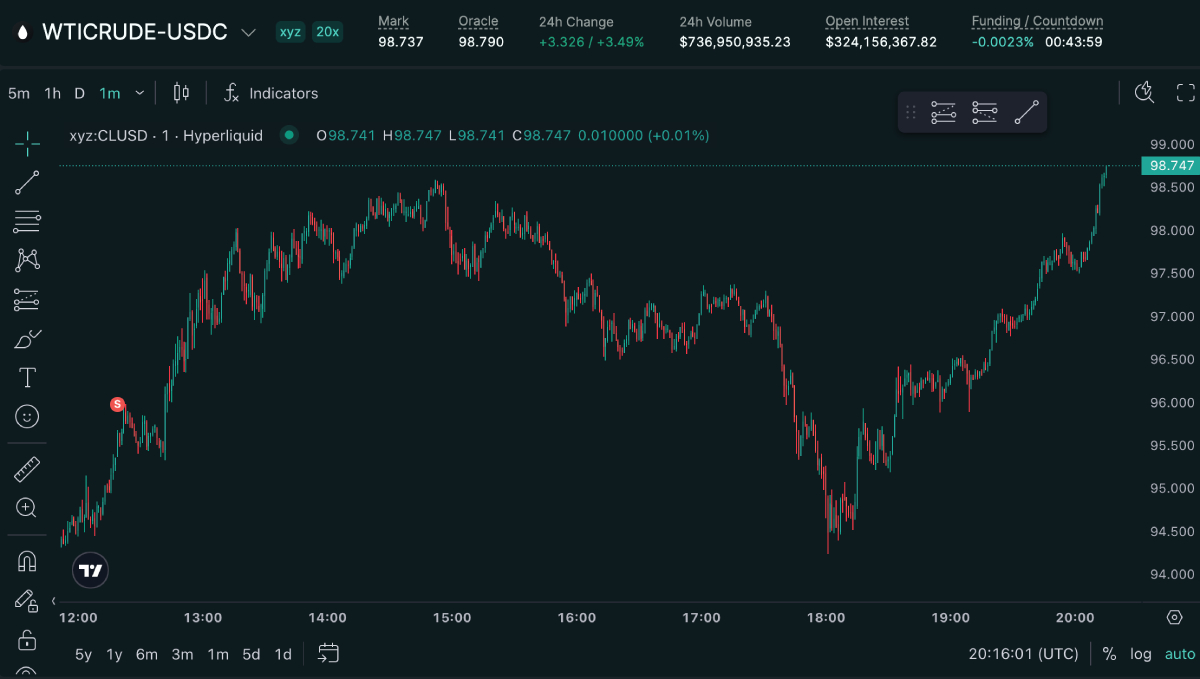Open the candlestick chart type selector

pyautogui.click(x=181, y=93)
